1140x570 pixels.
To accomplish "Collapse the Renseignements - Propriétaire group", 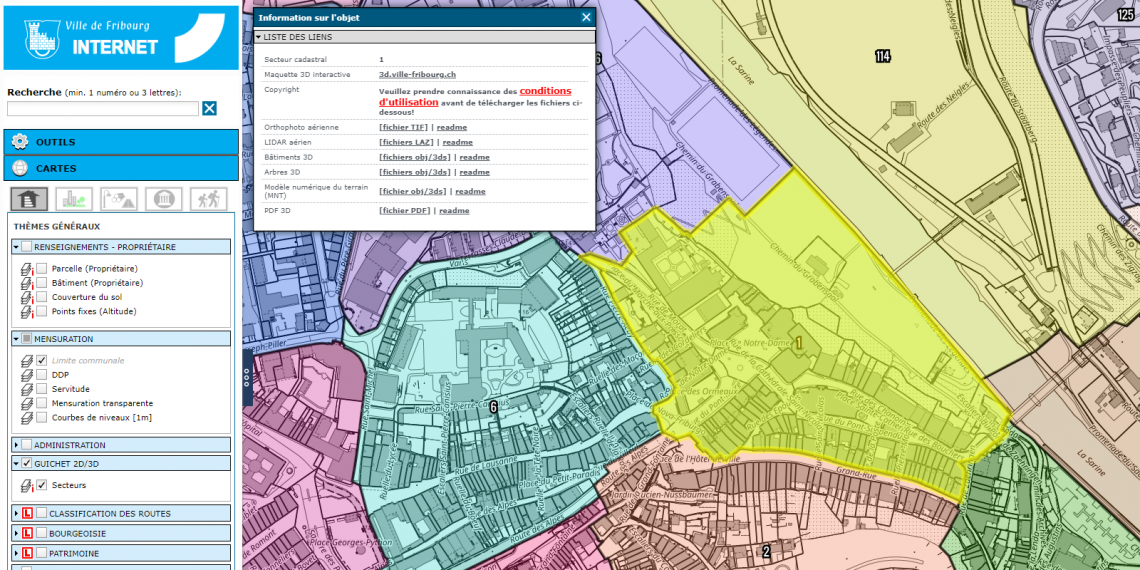I will tap(16, 247).
